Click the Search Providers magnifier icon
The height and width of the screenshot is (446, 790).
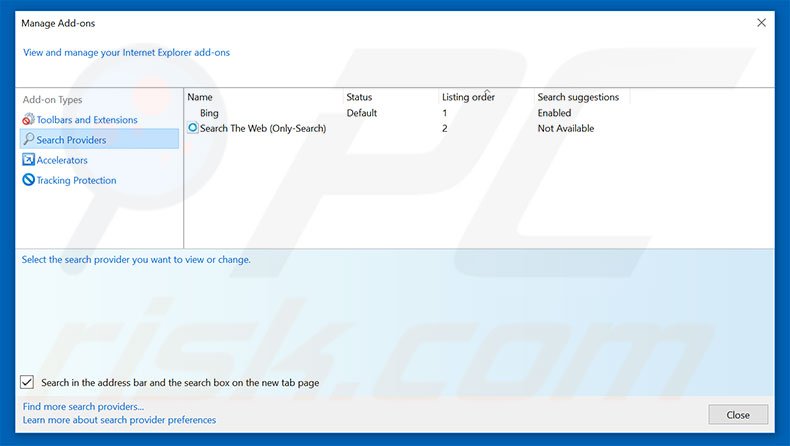tap(29, 139)
